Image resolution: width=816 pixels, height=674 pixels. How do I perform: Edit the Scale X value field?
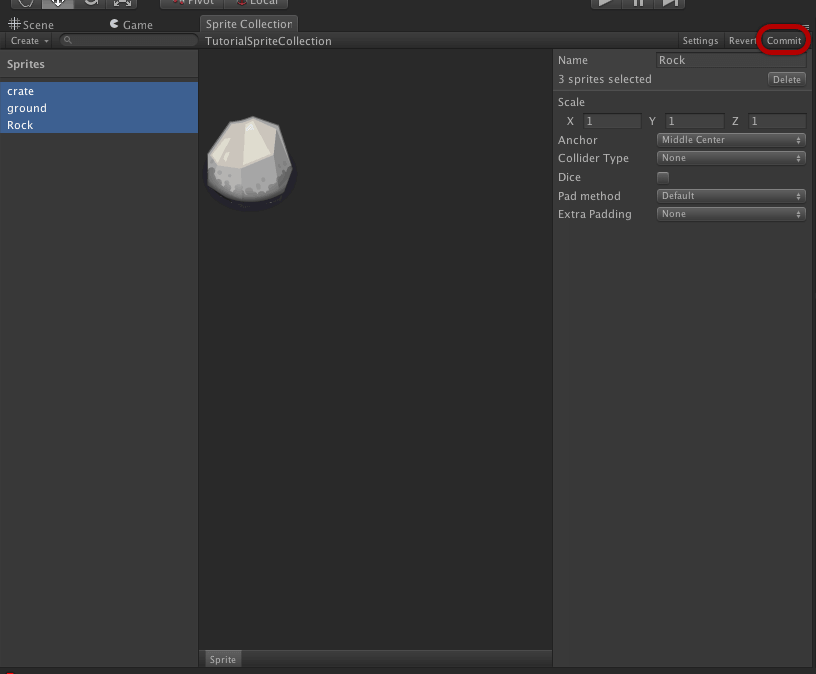click(x=612, y=121)
